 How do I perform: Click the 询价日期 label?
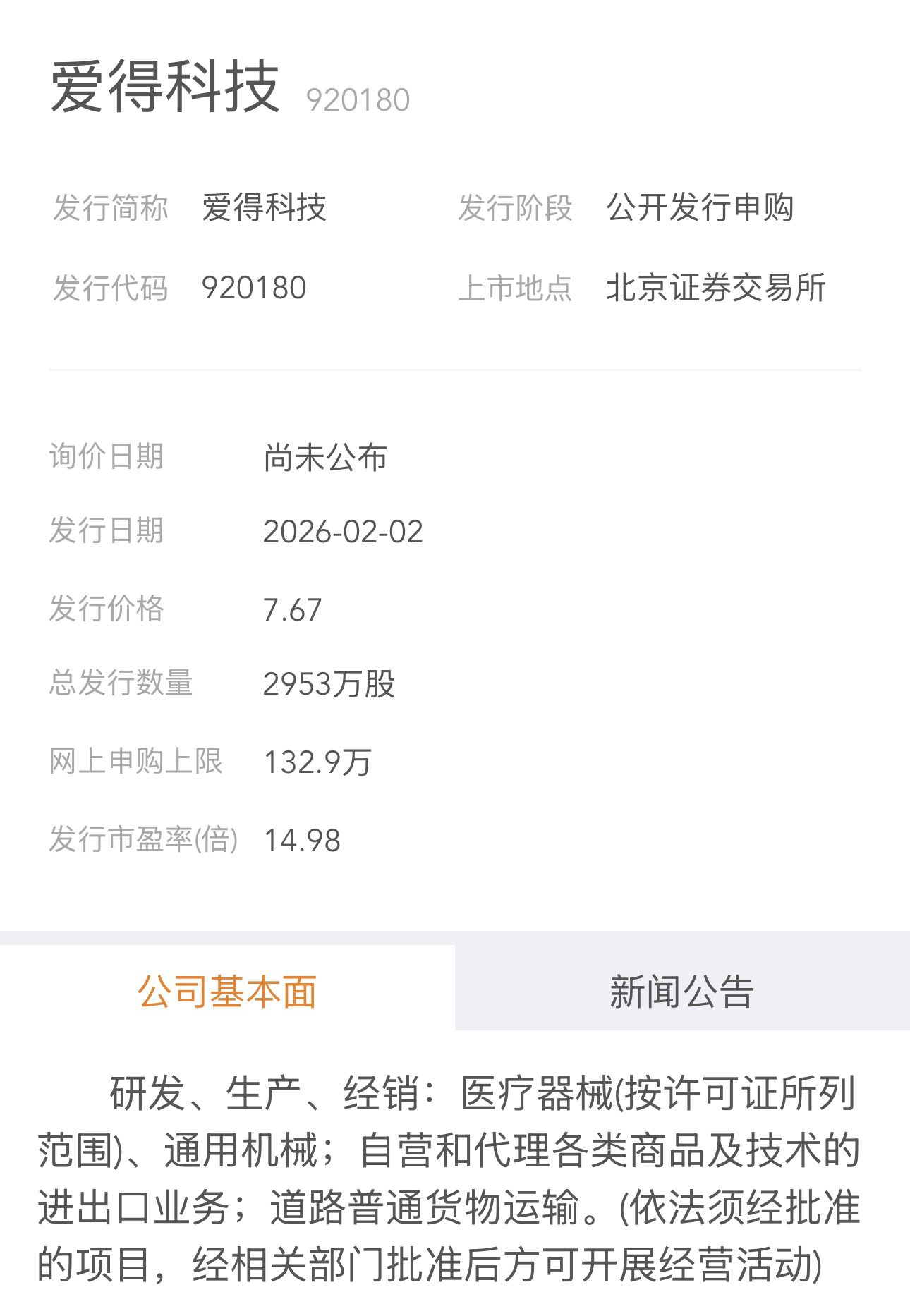(x=107, y=456)
